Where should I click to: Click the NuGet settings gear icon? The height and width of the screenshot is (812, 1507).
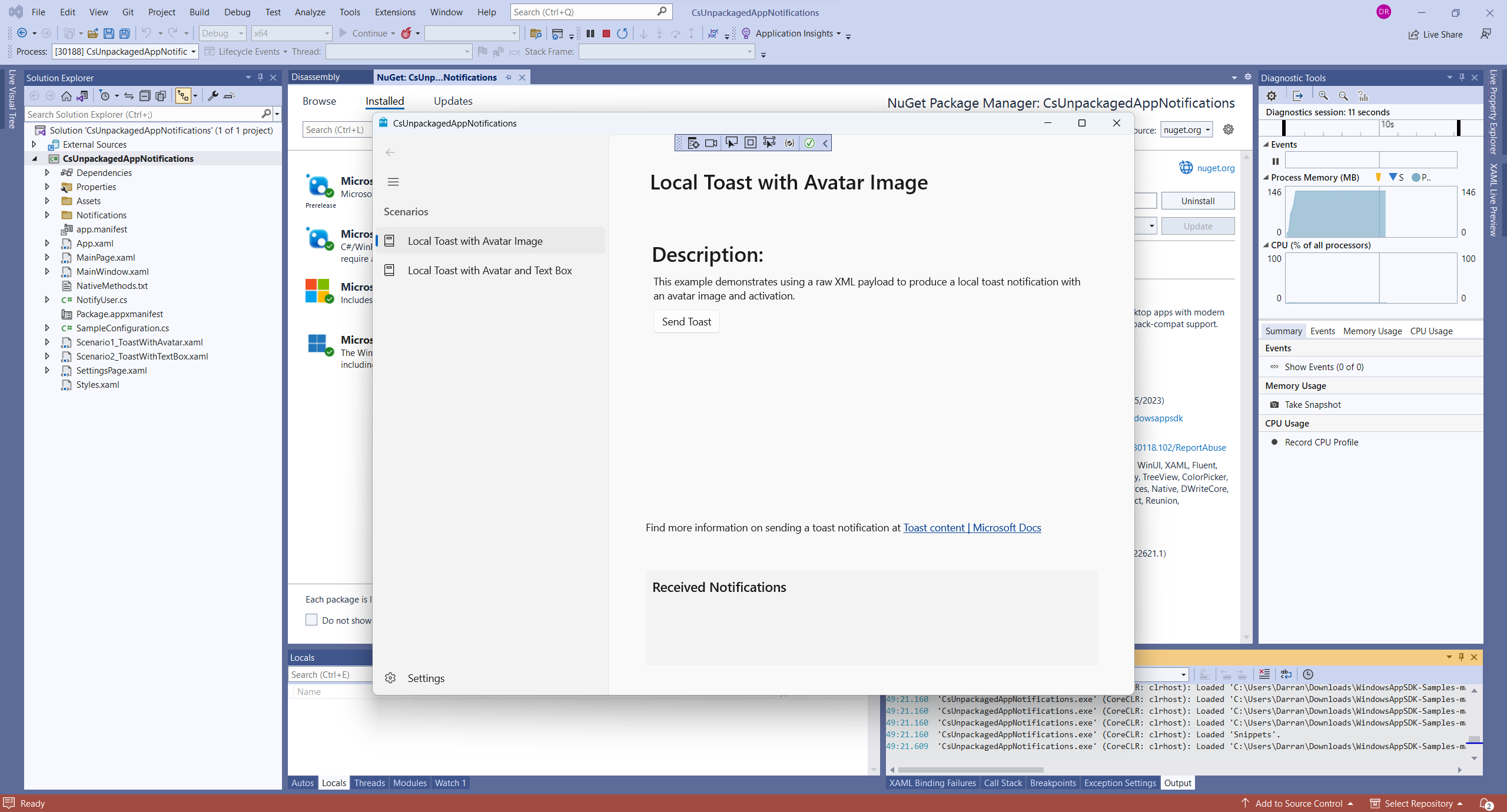pos(1229,129)
